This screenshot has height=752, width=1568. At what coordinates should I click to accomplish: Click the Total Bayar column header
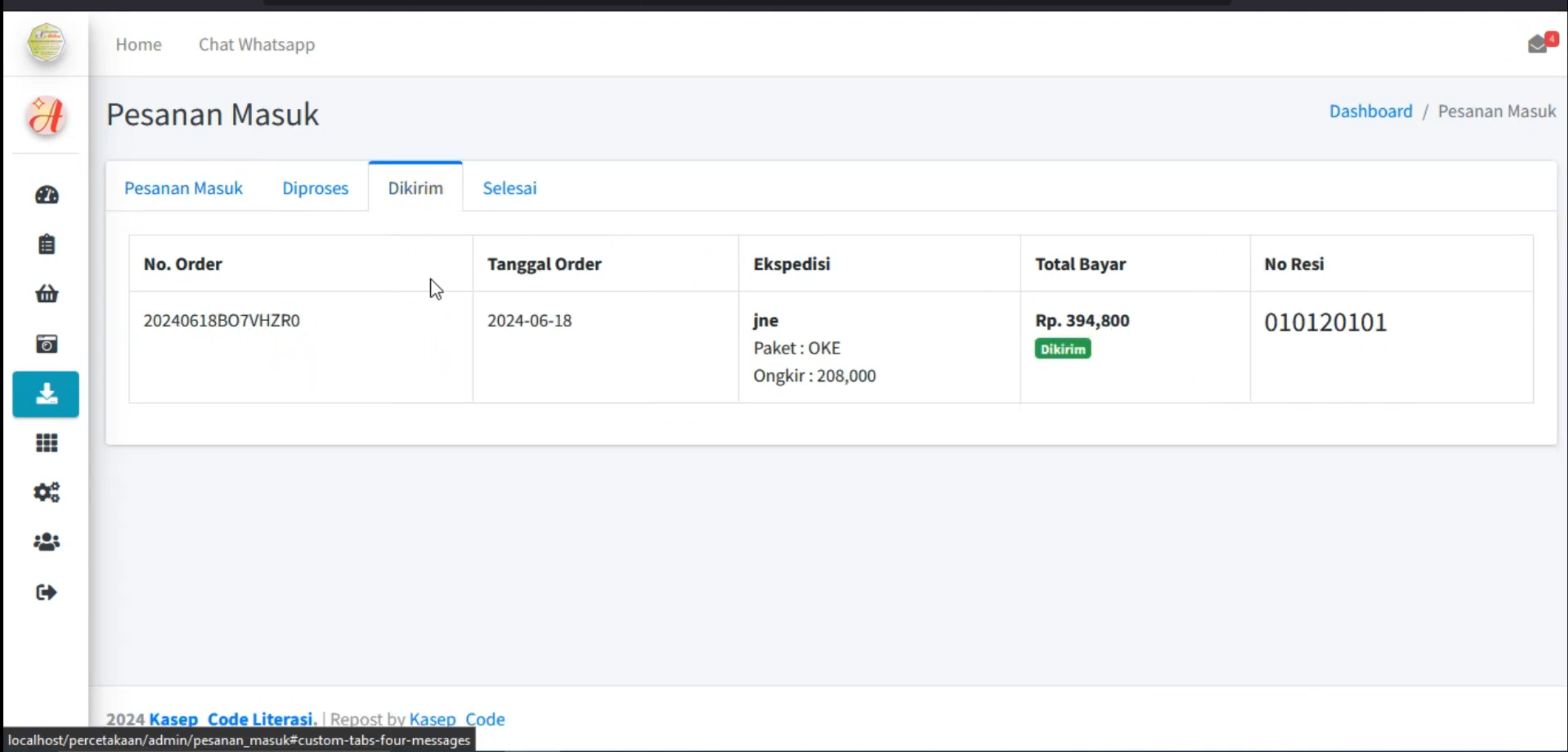click(x=1080, y=264)
